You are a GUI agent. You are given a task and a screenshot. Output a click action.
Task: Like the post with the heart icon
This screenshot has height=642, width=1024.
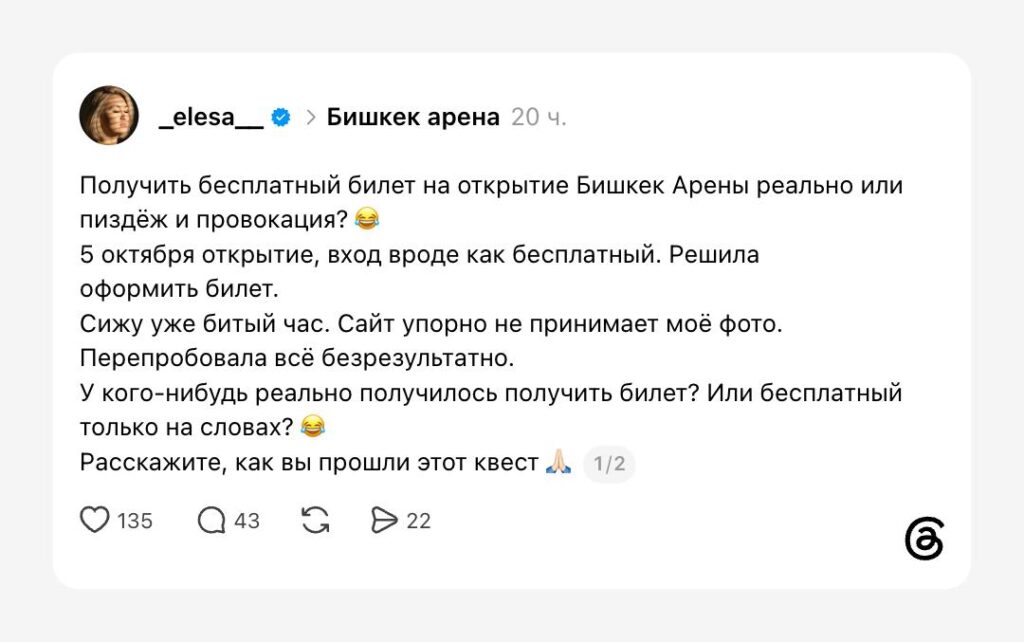point(95,520)
